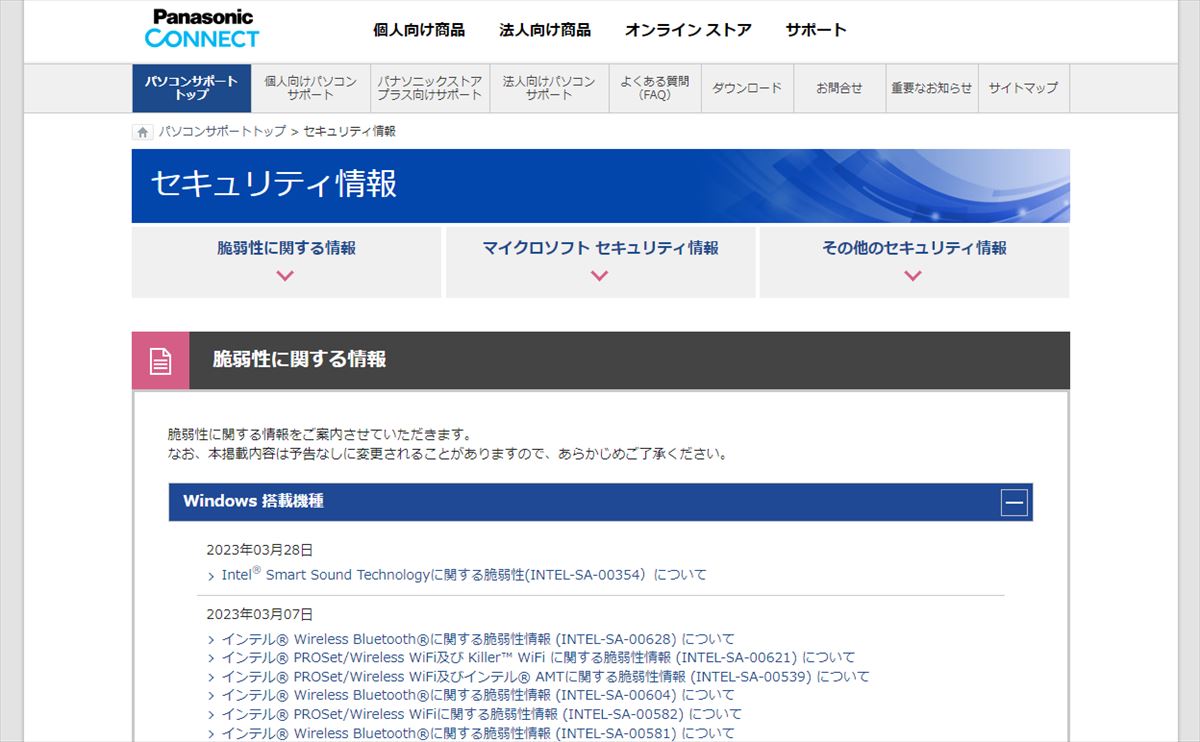Open サポート top menu

click(816, 30)
